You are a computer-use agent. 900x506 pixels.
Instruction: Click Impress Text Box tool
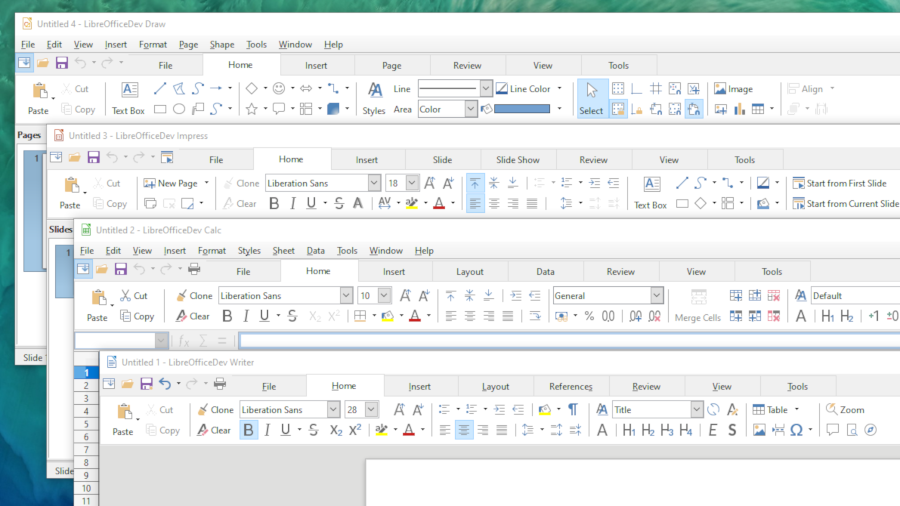click(x=650, y=193)
